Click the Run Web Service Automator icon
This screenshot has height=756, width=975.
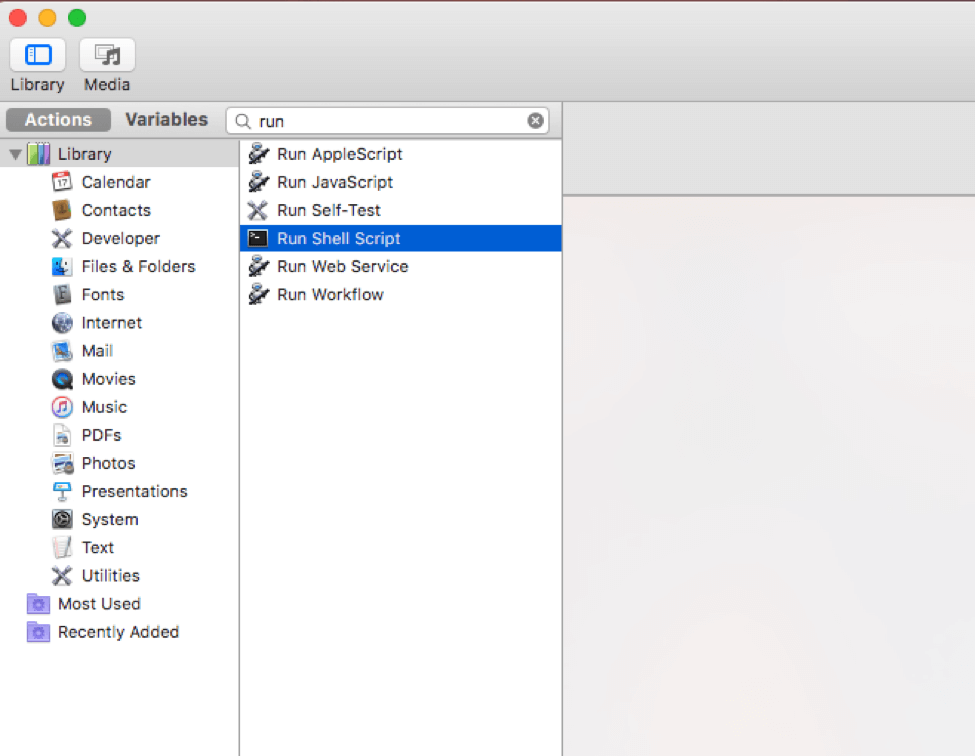258,266
